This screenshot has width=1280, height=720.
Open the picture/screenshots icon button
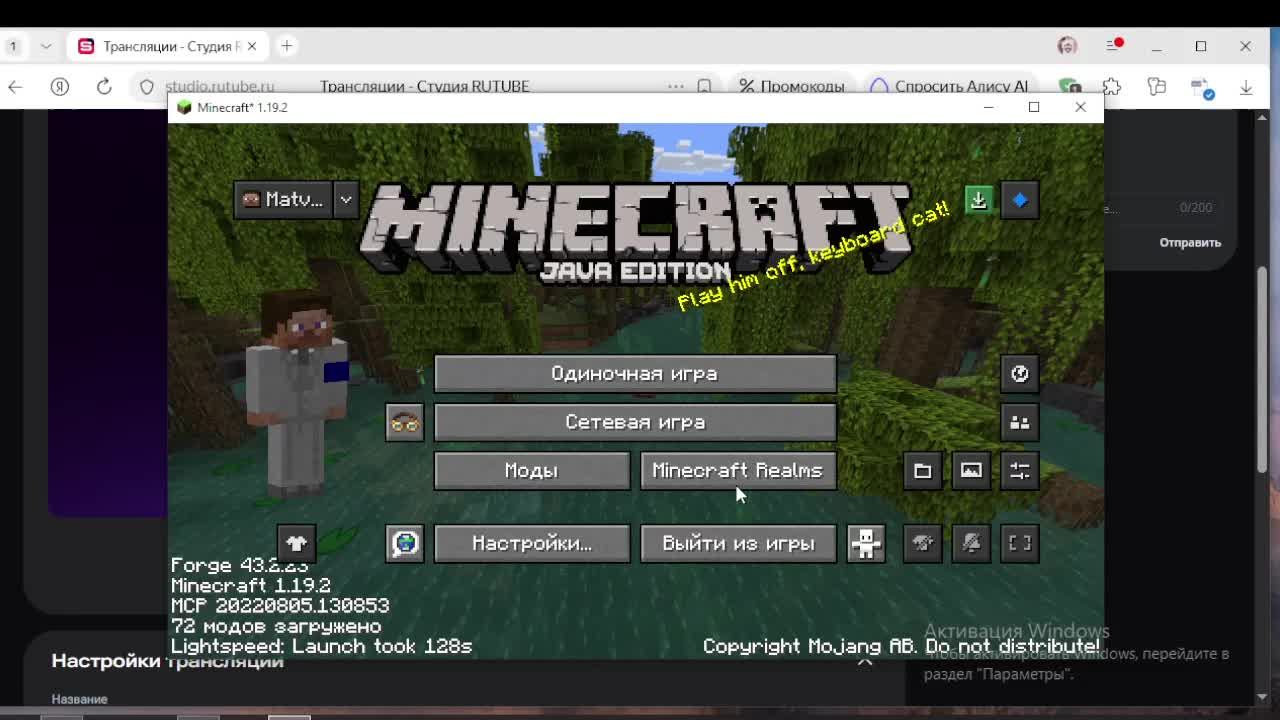(x=971, y=471)
